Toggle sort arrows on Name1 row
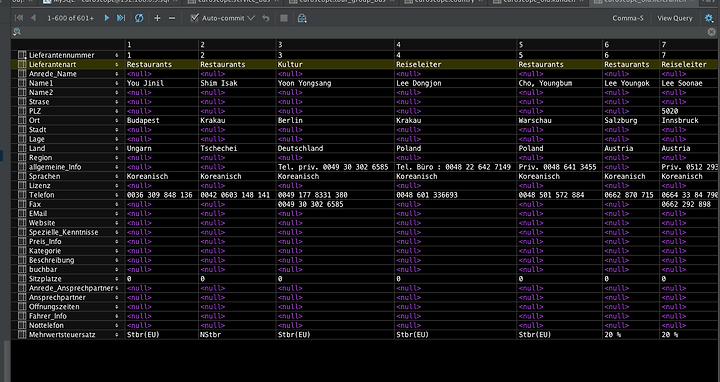Screen dimensions: 720x382 click(117, 83)
